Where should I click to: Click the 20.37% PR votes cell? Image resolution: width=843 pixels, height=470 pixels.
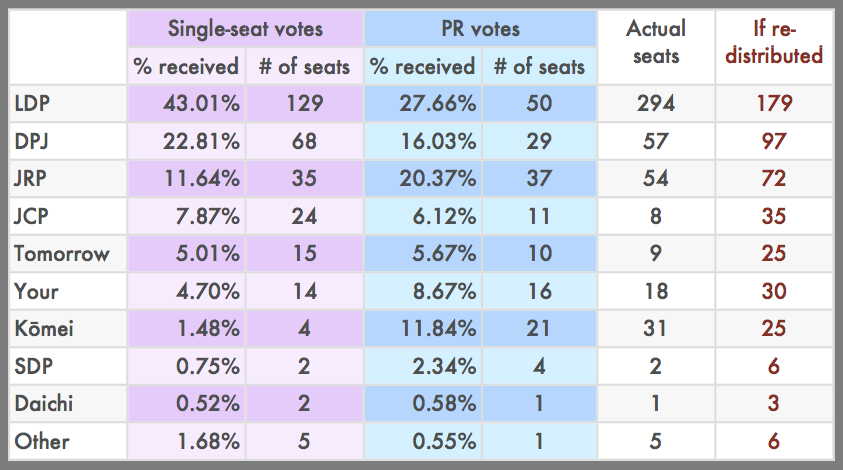coord(423,179)
